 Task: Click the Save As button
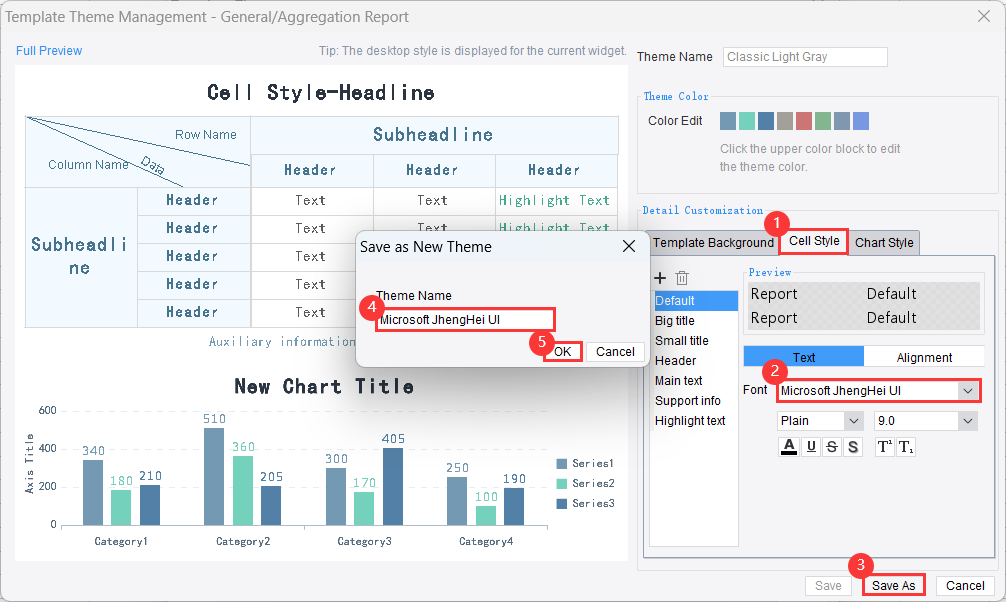tap(893, 585)
